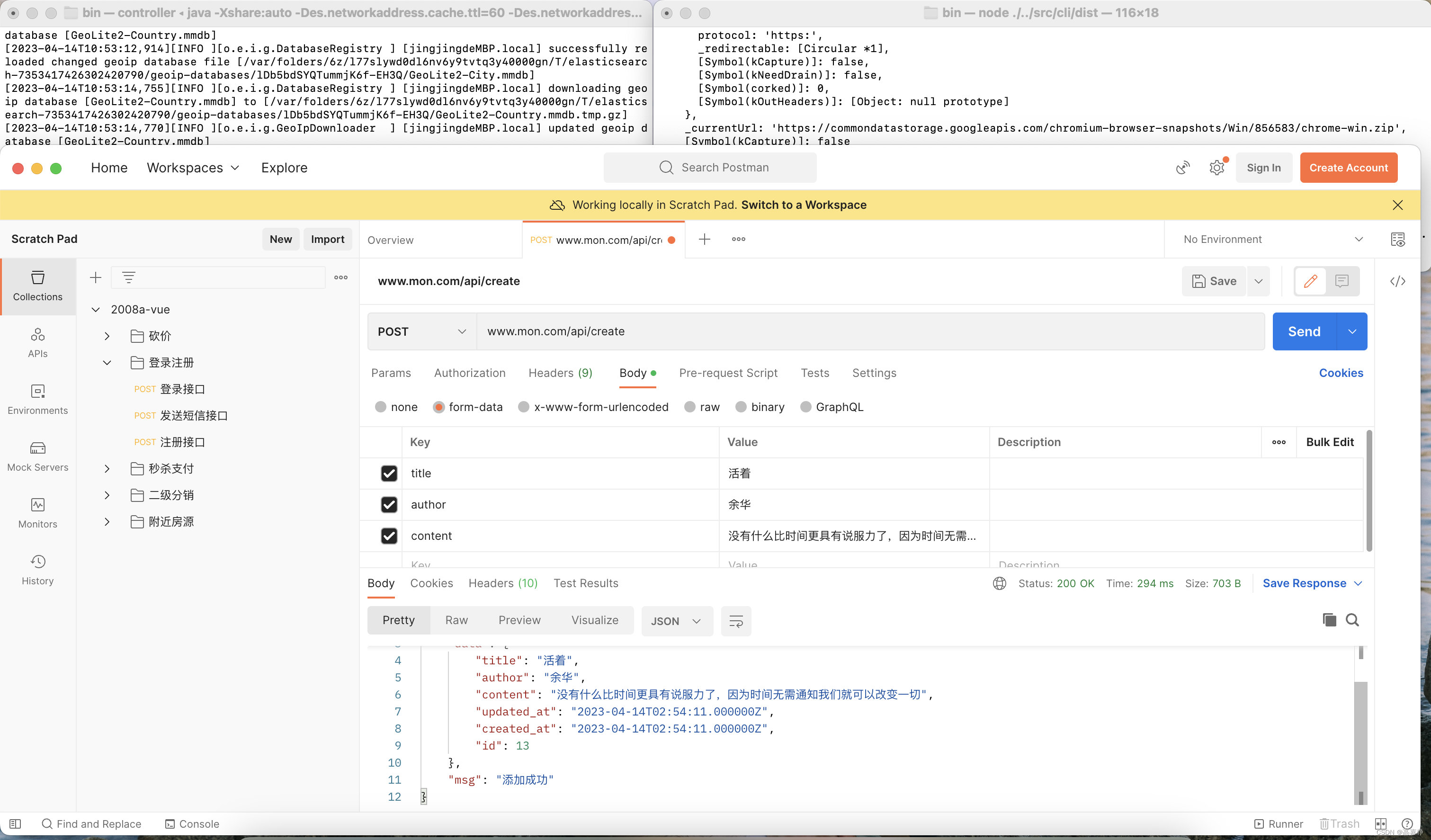Open the APIs sidebar panel
Image resolution: width=1431 pixels, height=840 pixels.
coord(37,342)
